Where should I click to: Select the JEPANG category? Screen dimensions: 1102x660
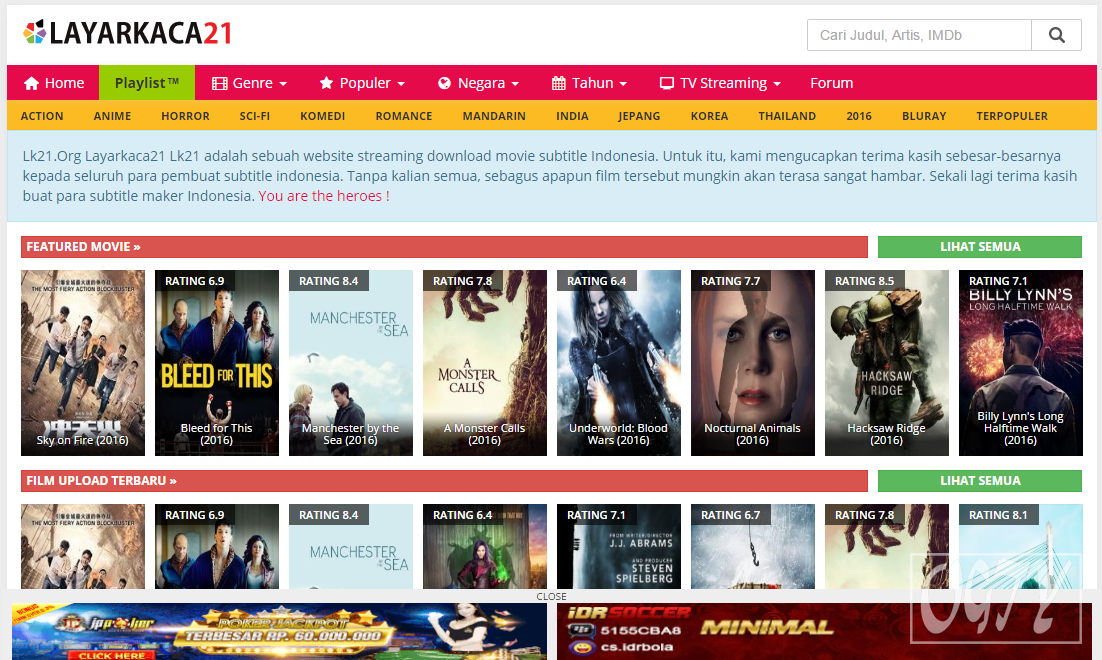point(639,116)
